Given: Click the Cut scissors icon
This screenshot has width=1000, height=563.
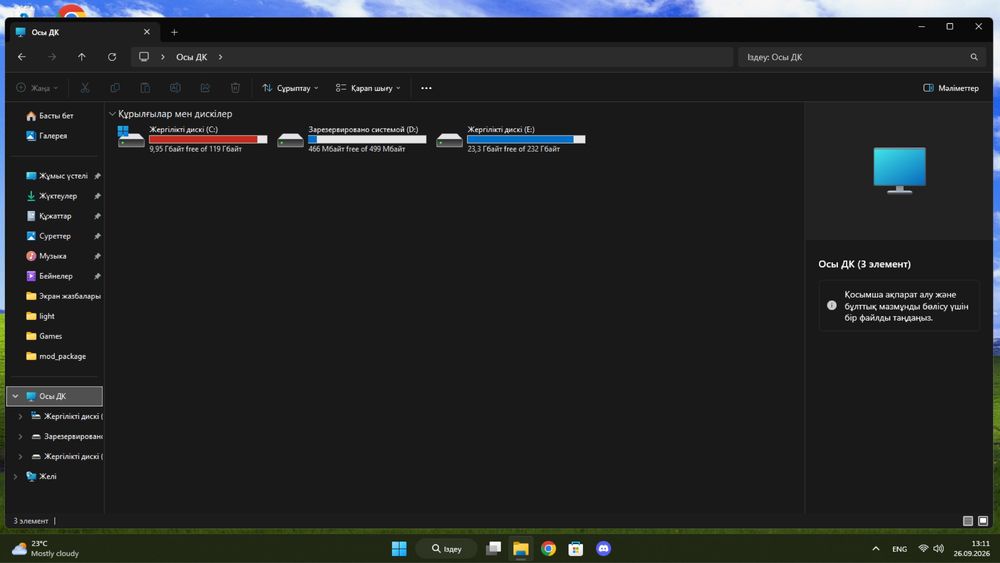Looking at the screenshot, I should coord(85,88).
